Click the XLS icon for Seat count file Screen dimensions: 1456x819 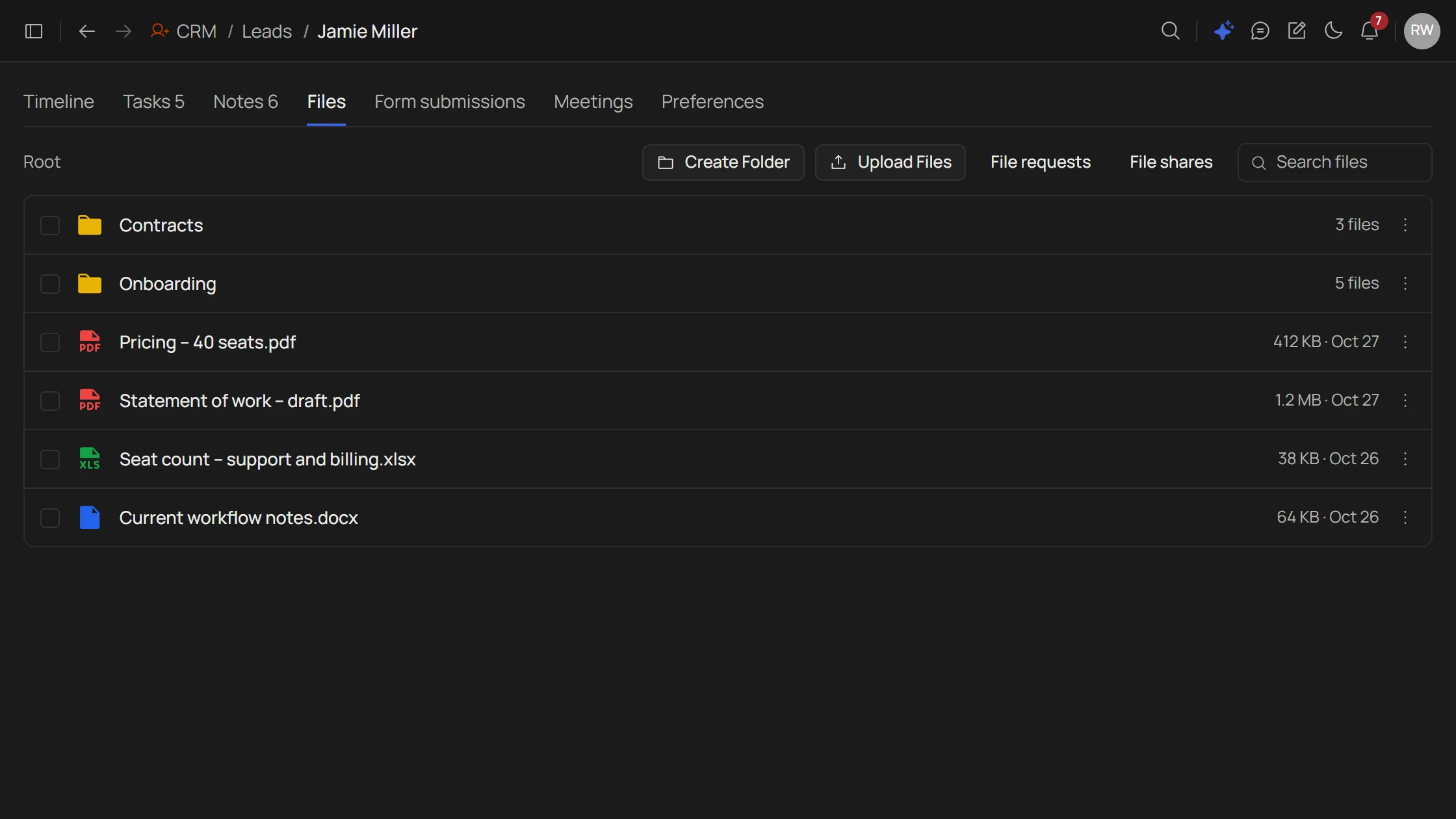90,459
